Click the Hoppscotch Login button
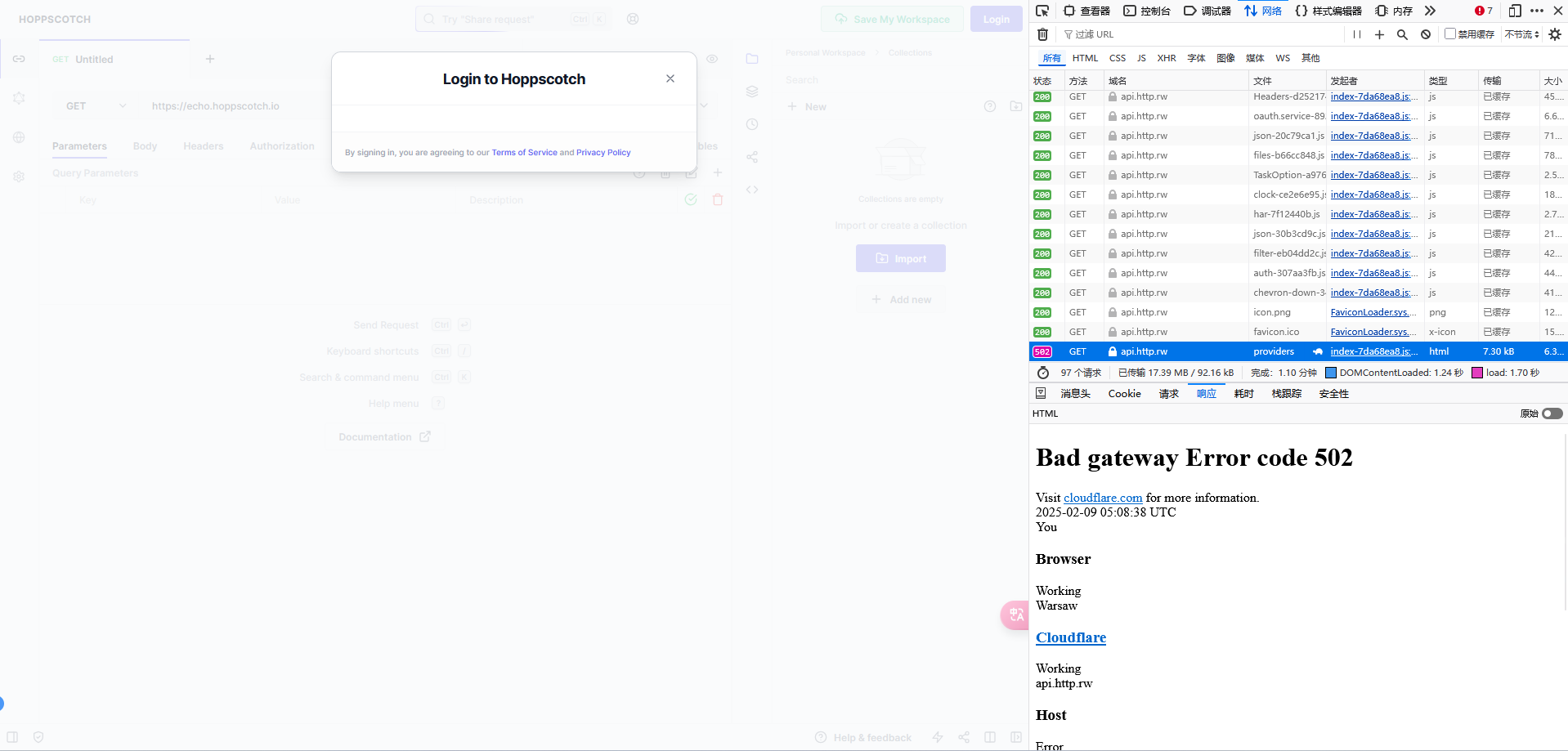Screen dimensions: 1568x751 point(996,19)
